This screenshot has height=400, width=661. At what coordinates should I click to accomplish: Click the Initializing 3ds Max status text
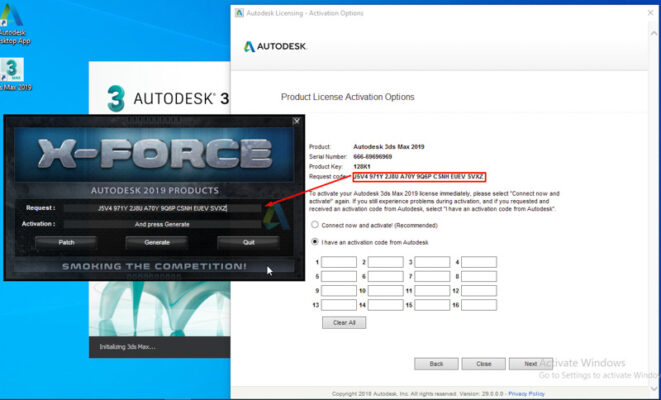127,347
